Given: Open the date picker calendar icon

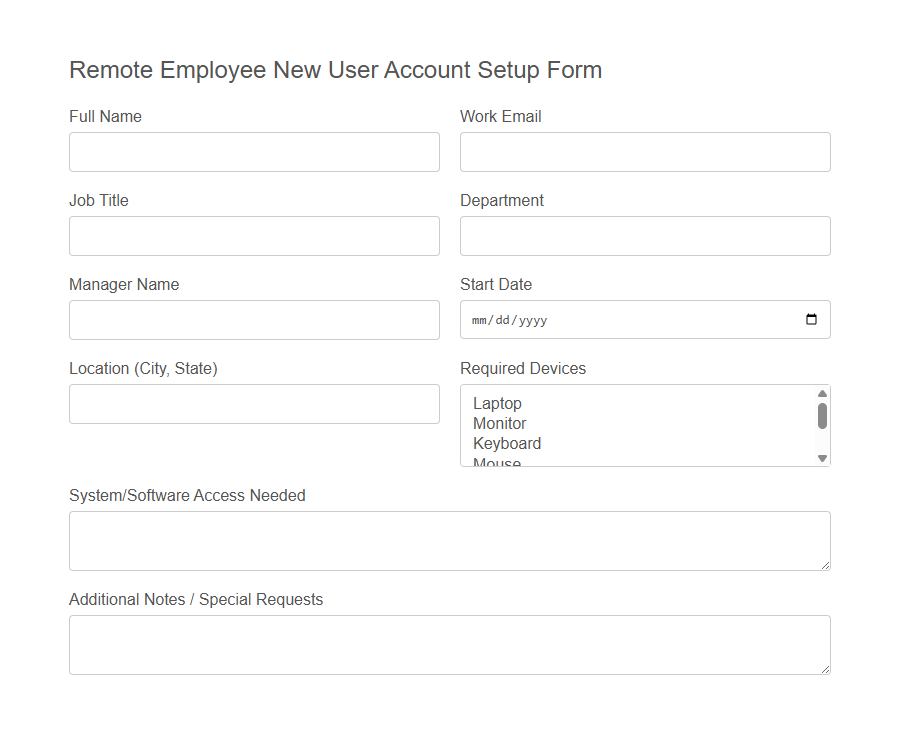Looking at the screenshot, I should click(813, 319).
